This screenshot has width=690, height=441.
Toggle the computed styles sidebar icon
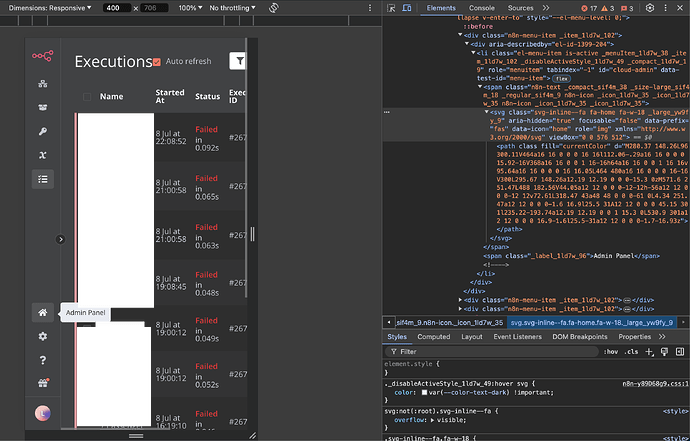[x=680, y=352]
